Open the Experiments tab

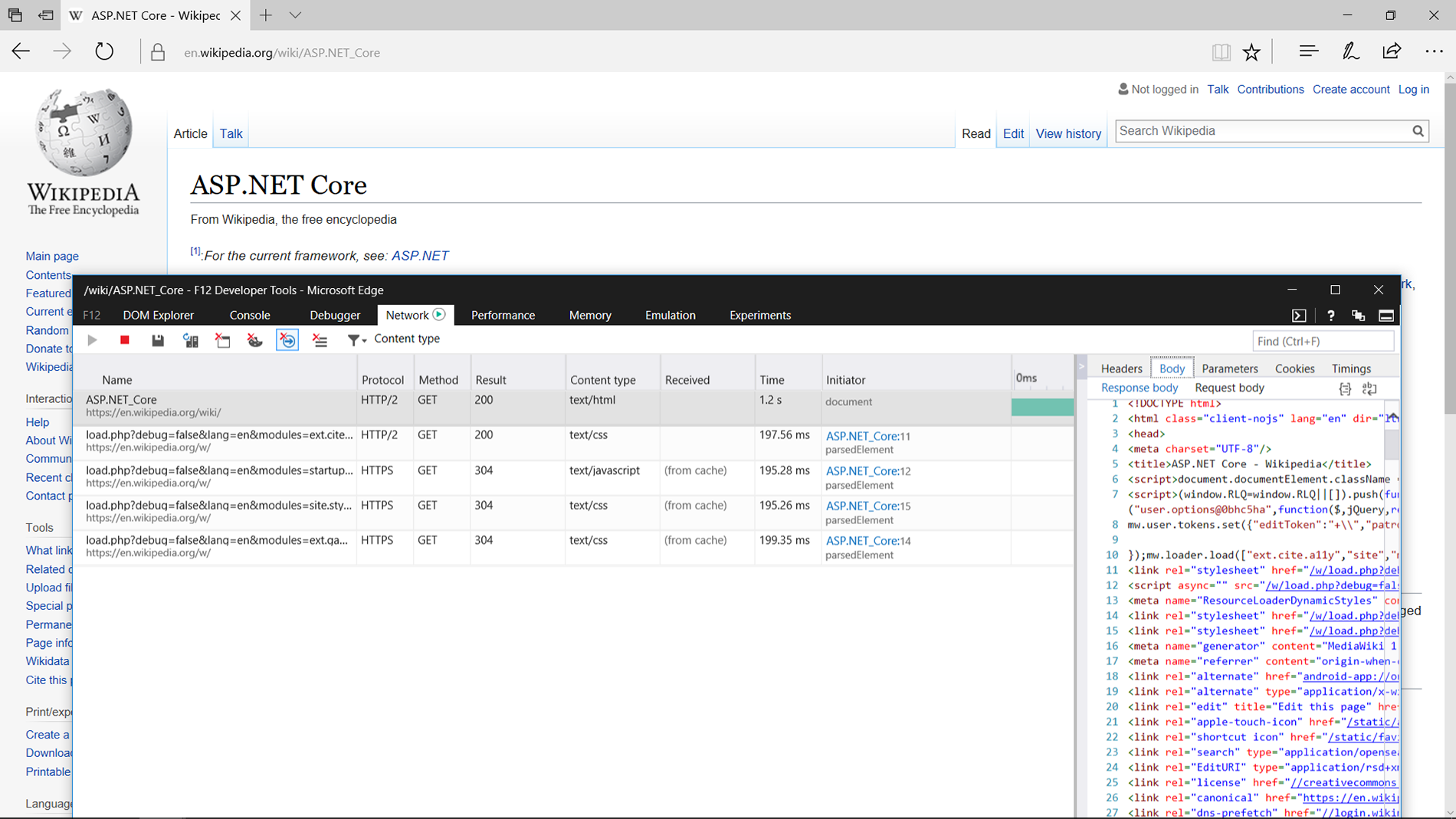tap(760, 315)
